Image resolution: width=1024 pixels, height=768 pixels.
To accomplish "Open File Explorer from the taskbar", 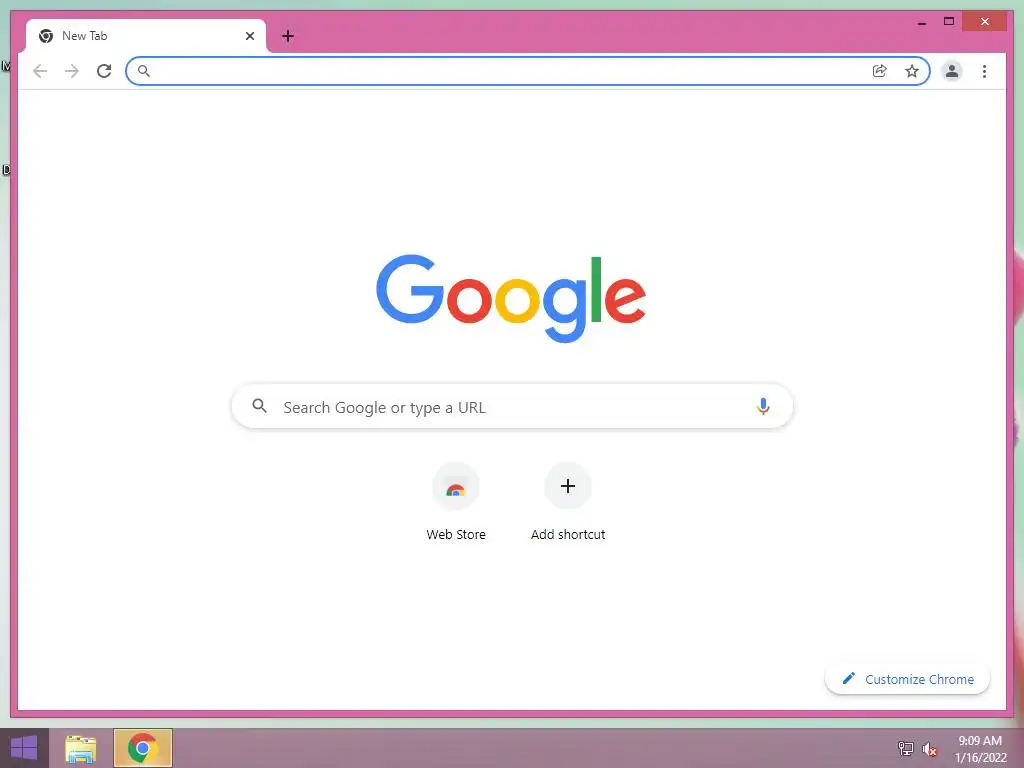I will pos(81,749).
